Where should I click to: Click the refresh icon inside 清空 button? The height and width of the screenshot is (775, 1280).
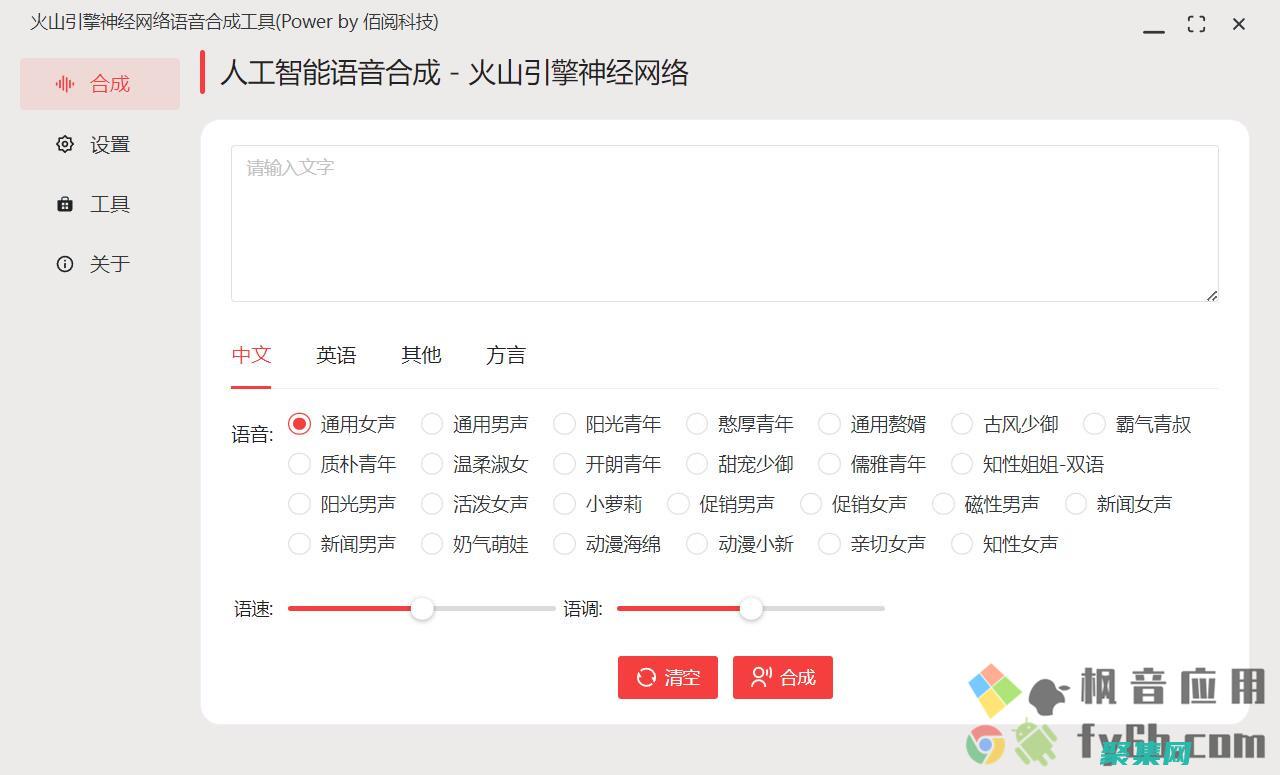(644, 677)
